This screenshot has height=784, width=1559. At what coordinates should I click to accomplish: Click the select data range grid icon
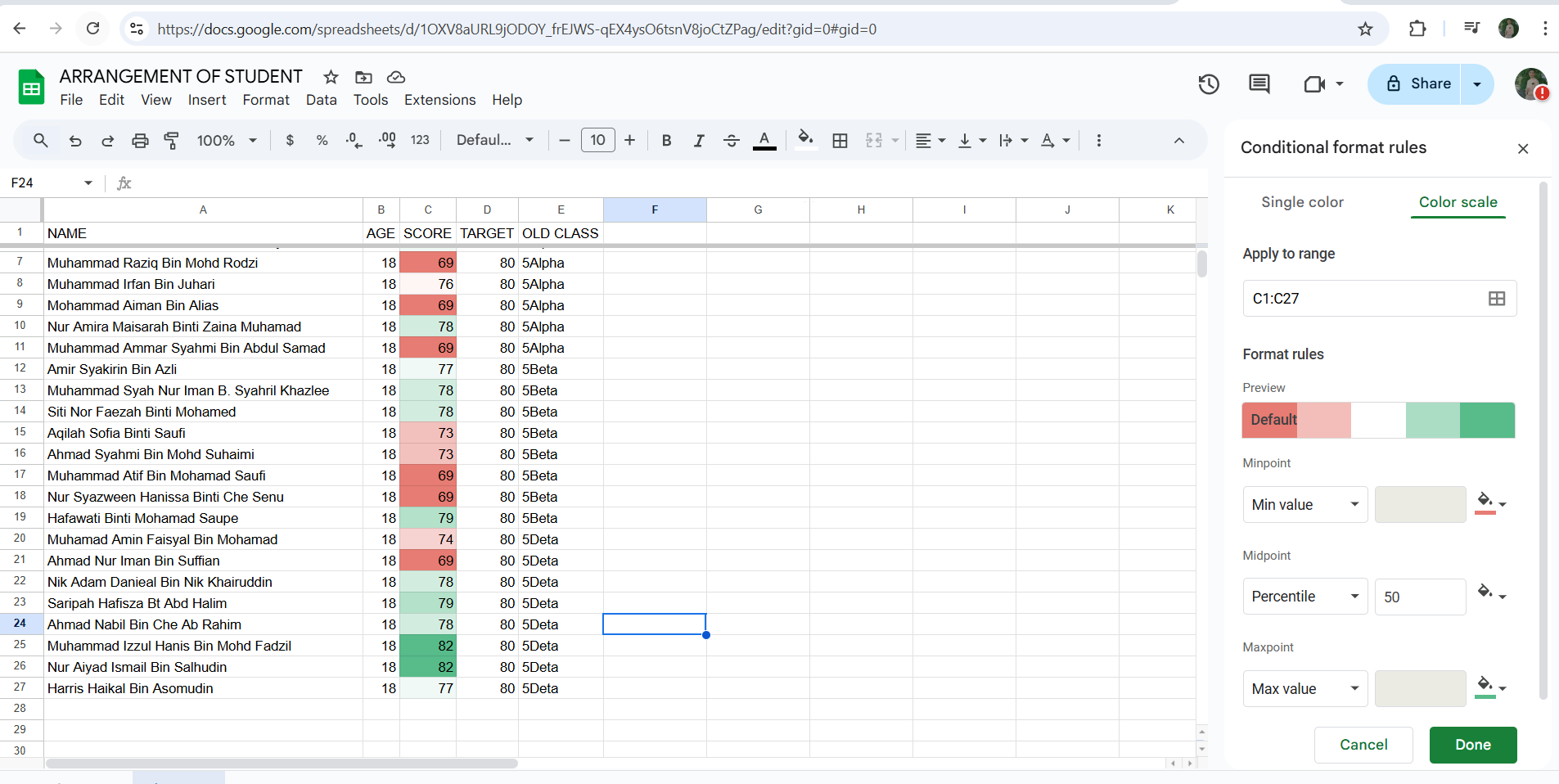(1496, 299)
